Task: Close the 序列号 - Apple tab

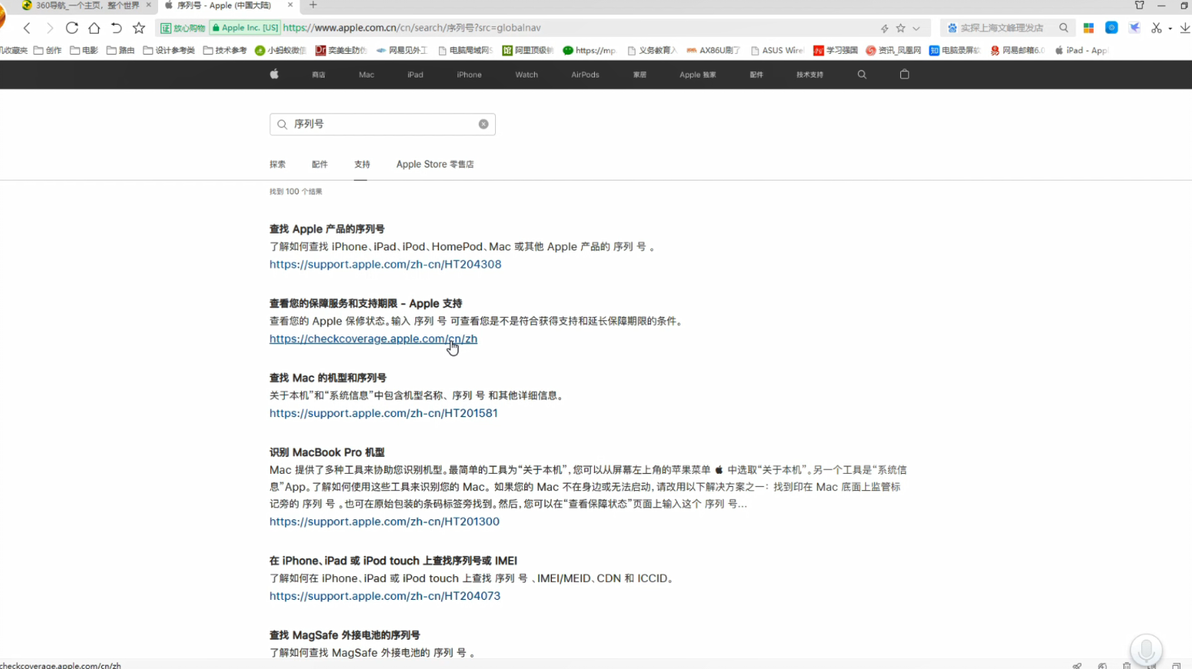Action: tap(290, 5)
